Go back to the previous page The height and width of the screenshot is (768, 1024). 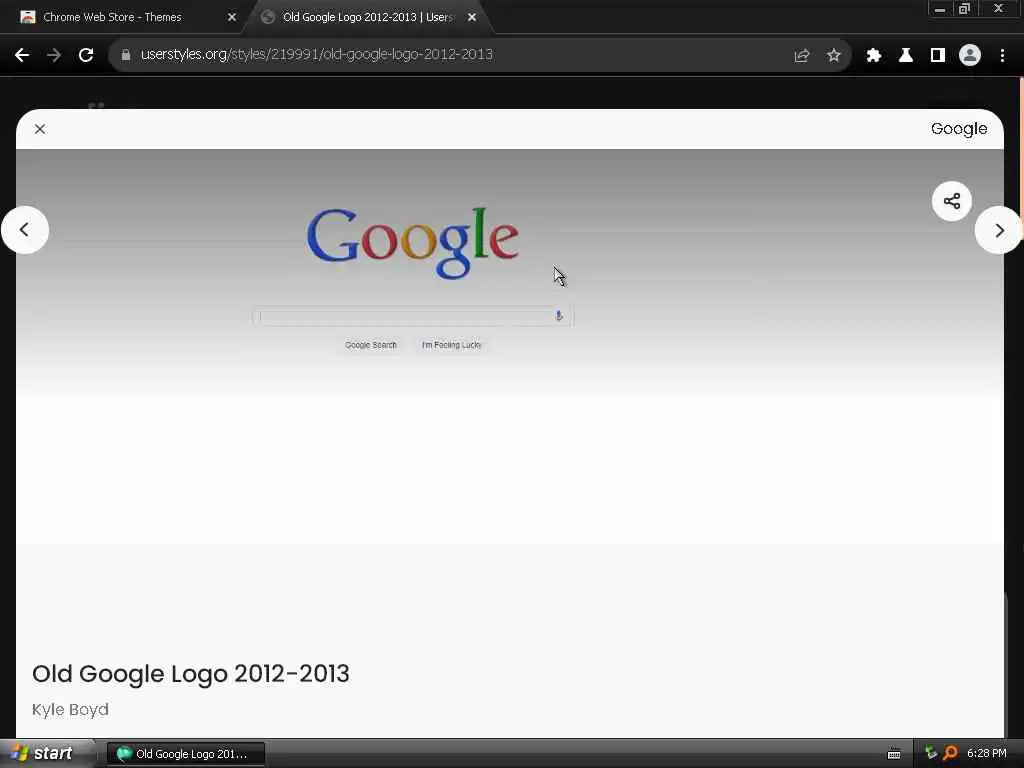click(x=22, y=56)
